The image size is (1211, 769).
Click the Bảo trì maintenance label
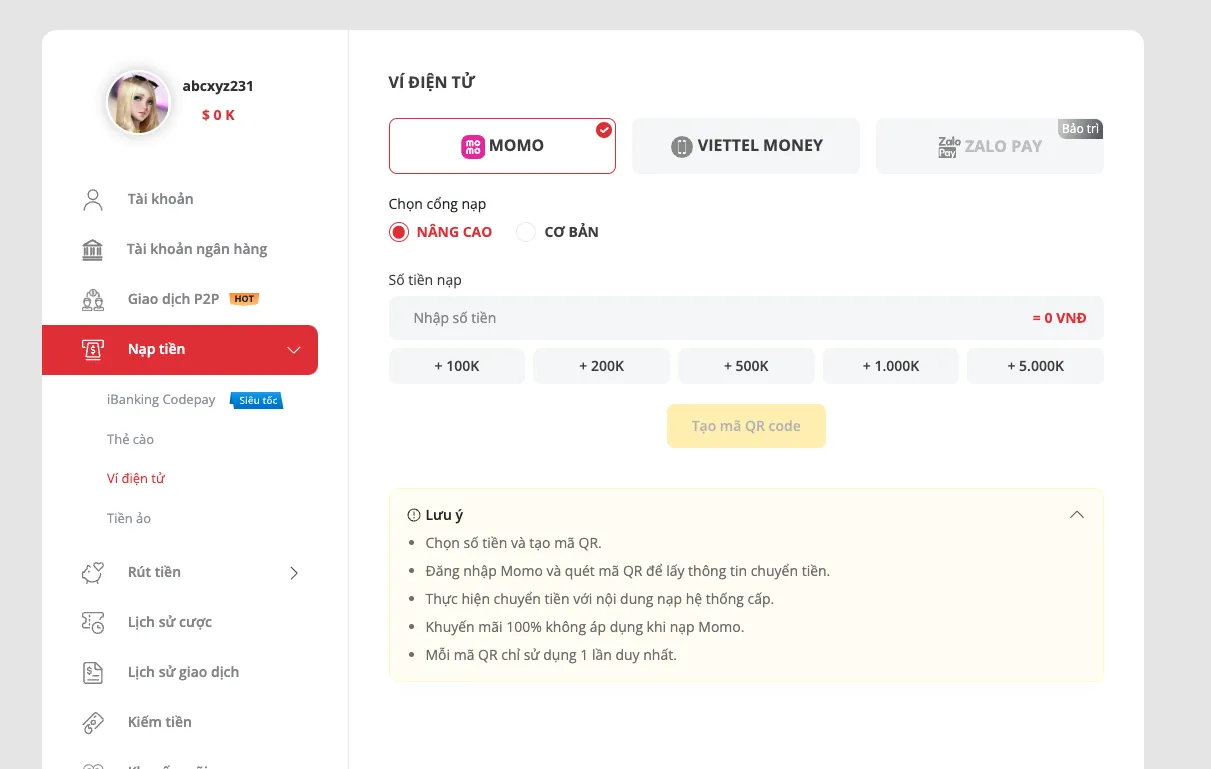[x=1081, y=129]
